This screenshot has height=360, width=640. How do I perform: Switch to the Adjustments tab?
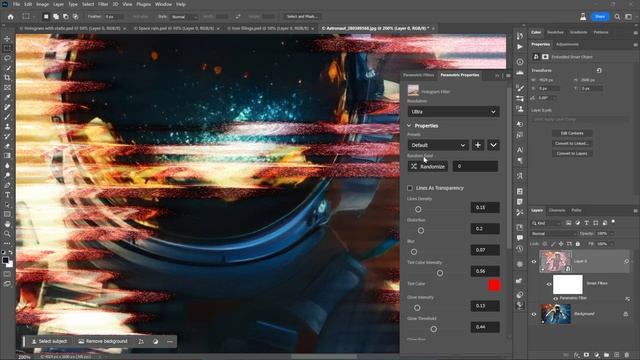click(x=567, y=44)
